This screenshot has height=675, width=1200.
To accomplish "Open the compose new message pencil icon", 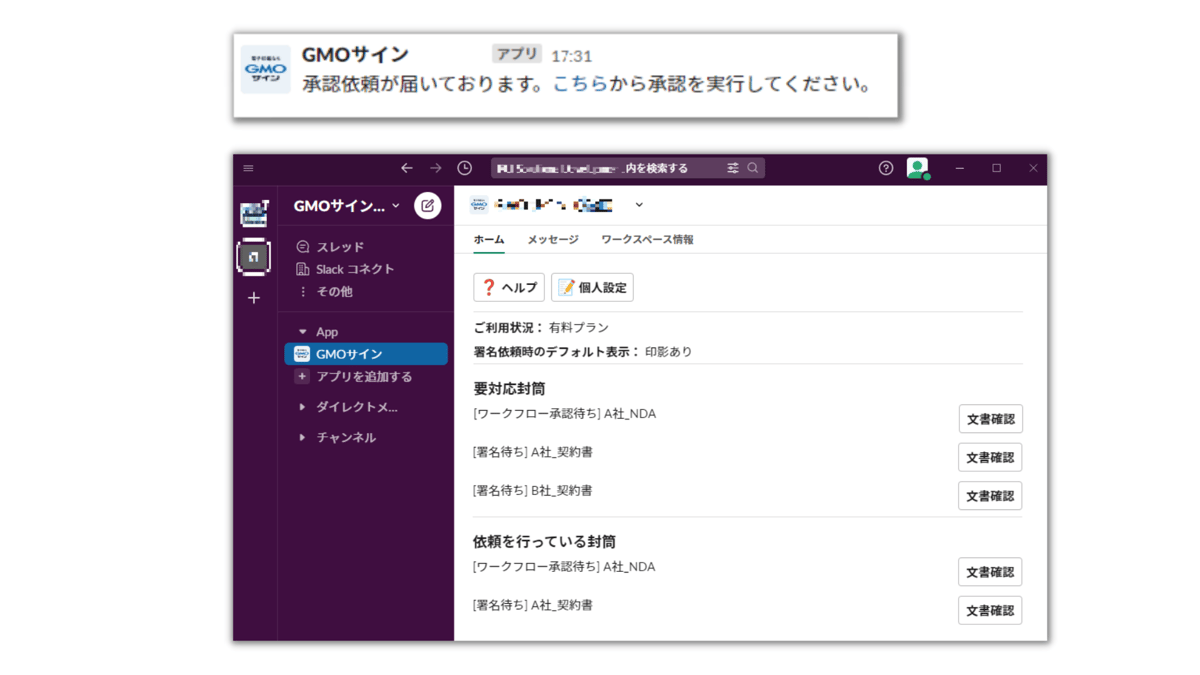I will coord(428,206).
